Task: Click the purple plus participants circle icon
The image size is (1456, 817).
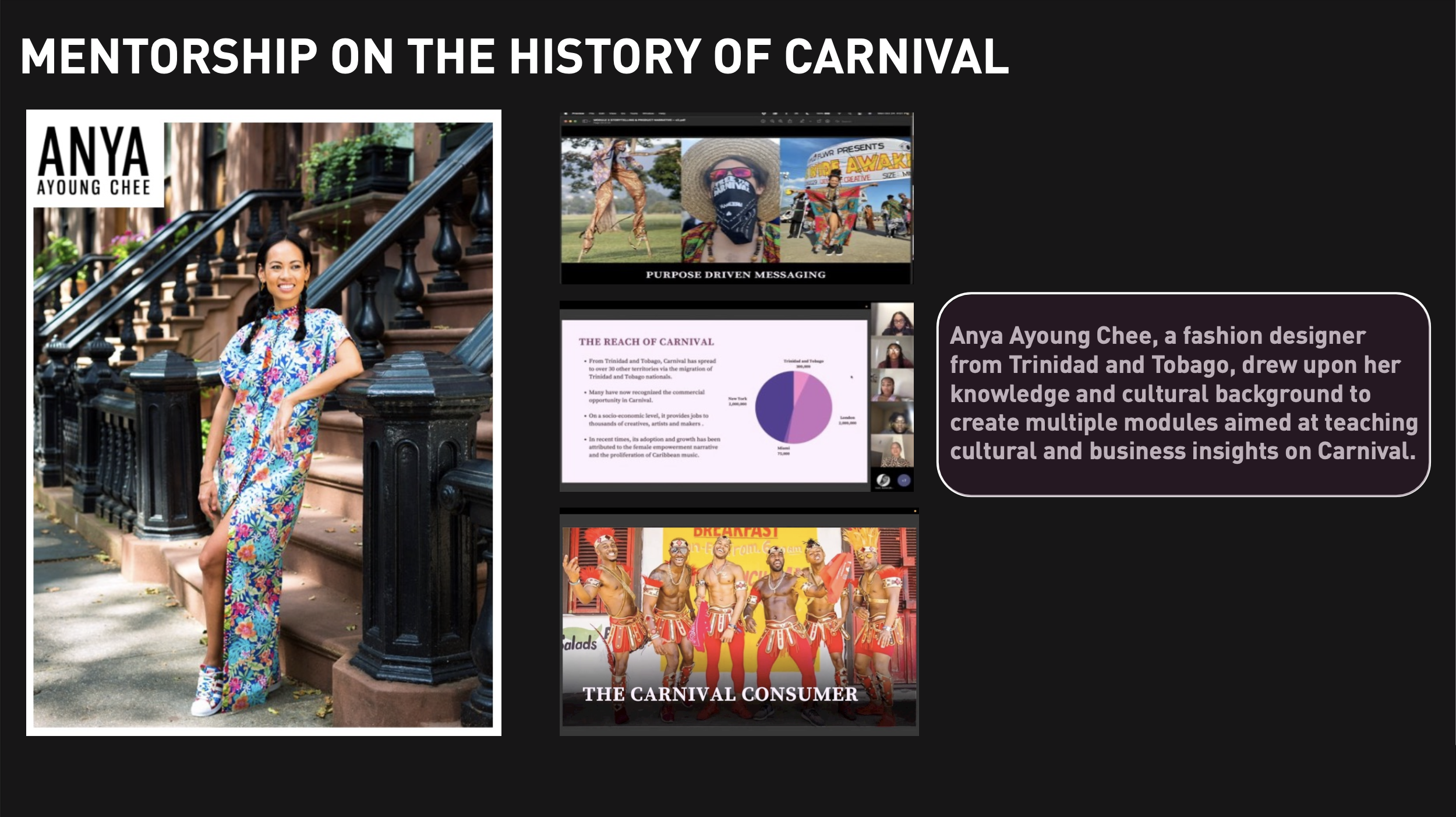Action: pyautogui.click(x=903, y=481)
